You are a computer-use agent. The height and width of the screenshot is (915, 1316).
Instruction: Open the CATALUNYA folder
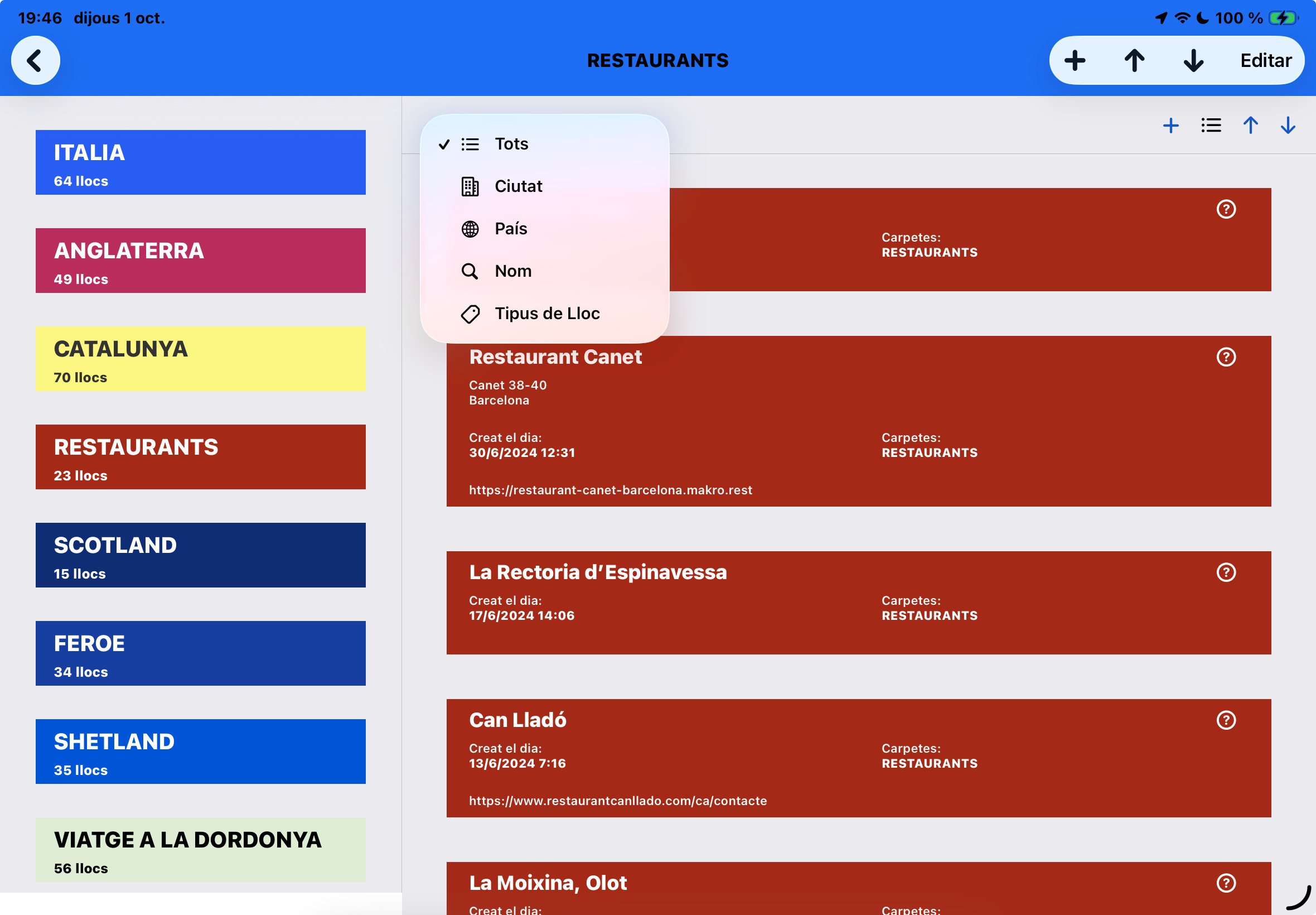click(x=201, y=358)
